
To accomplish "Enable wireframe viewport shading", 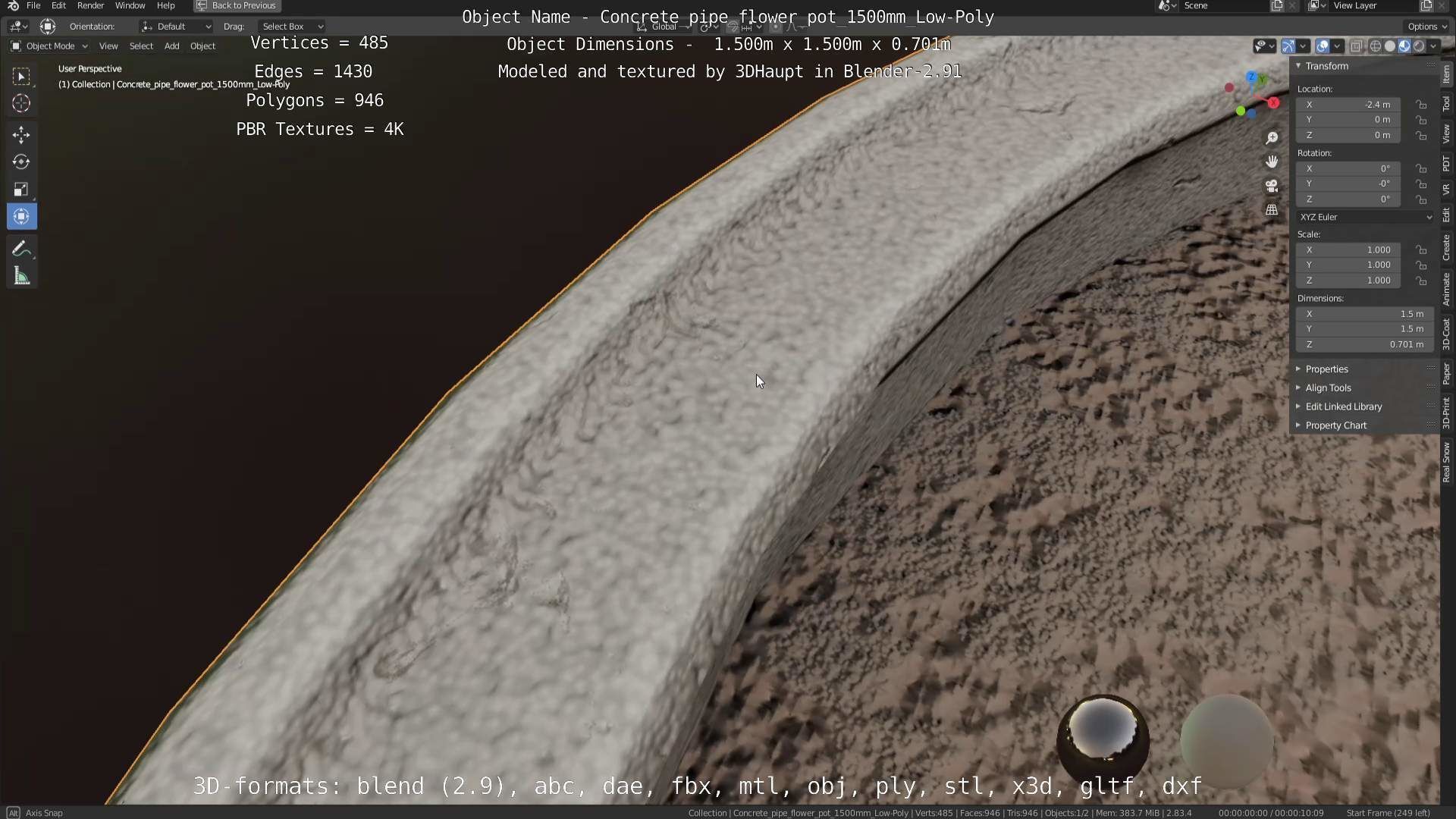I will (x=1375, y=46).
